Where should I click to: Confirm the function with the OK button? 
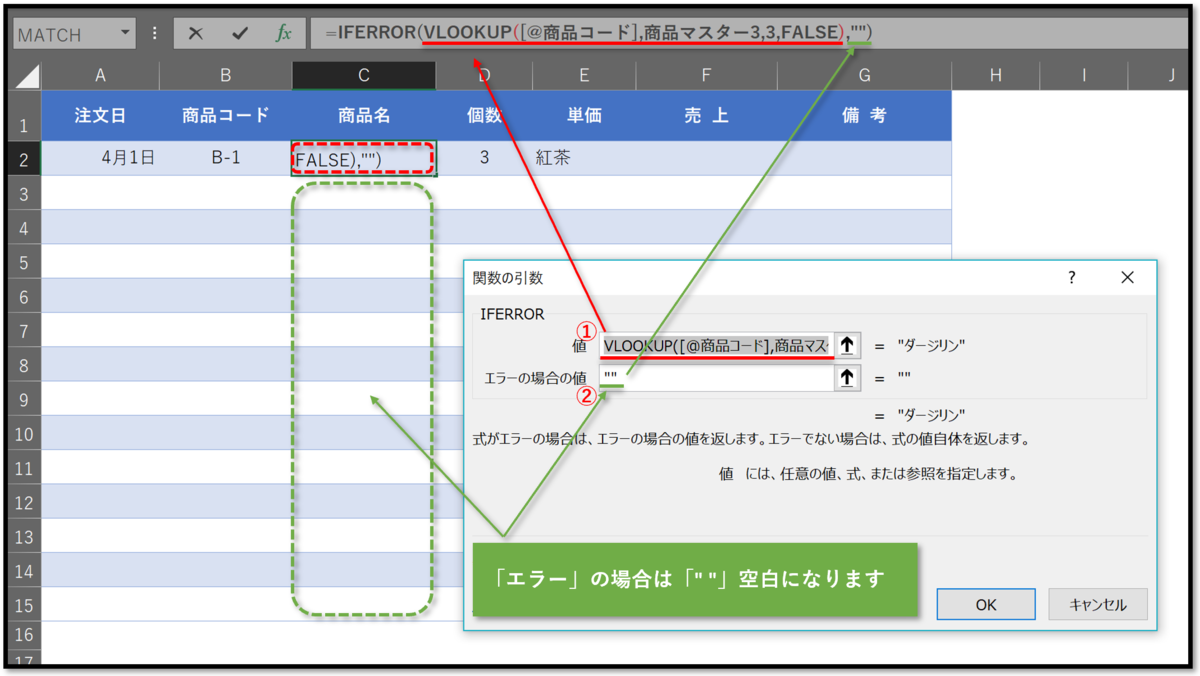coord(985,604)
